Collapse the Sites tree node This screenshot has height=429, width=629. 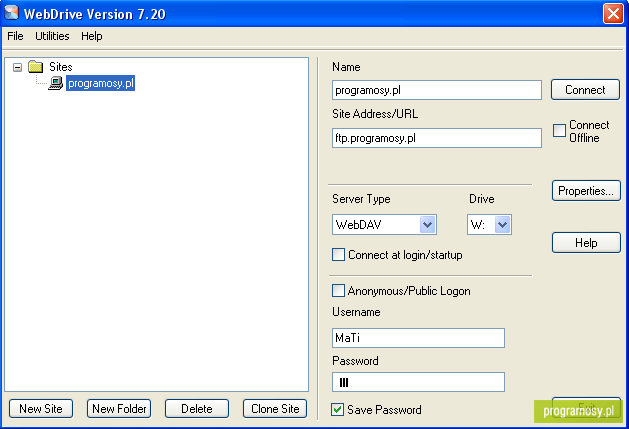pos(17,67)
